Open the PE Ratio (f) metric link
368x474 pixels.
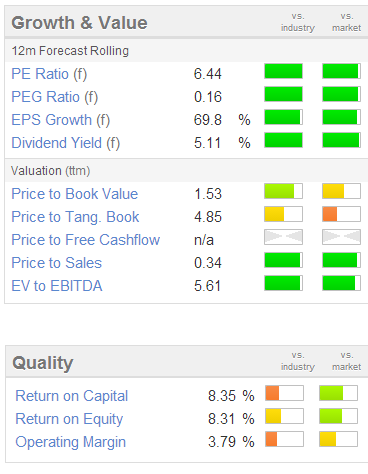point(49,74)
